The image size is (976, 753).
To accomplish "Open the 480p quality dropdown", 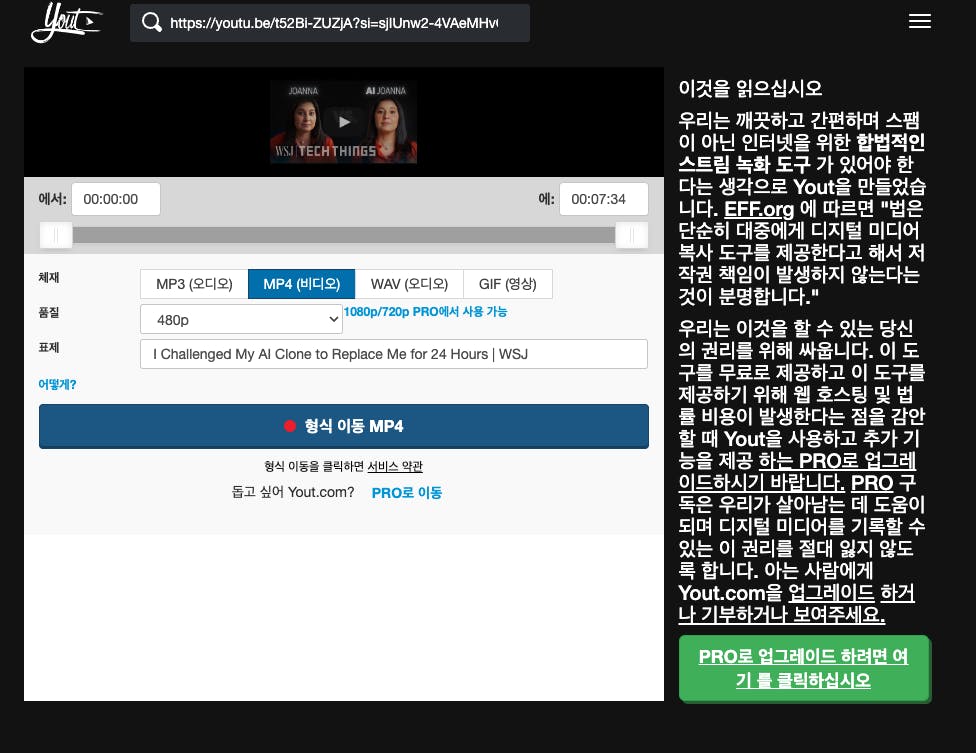I will tap(241, 319).
